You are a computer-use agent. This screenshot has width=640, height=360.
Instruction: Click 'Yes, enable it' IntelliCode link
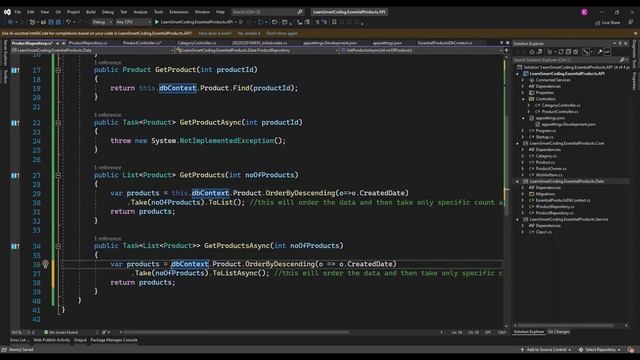tap(249, 33)
